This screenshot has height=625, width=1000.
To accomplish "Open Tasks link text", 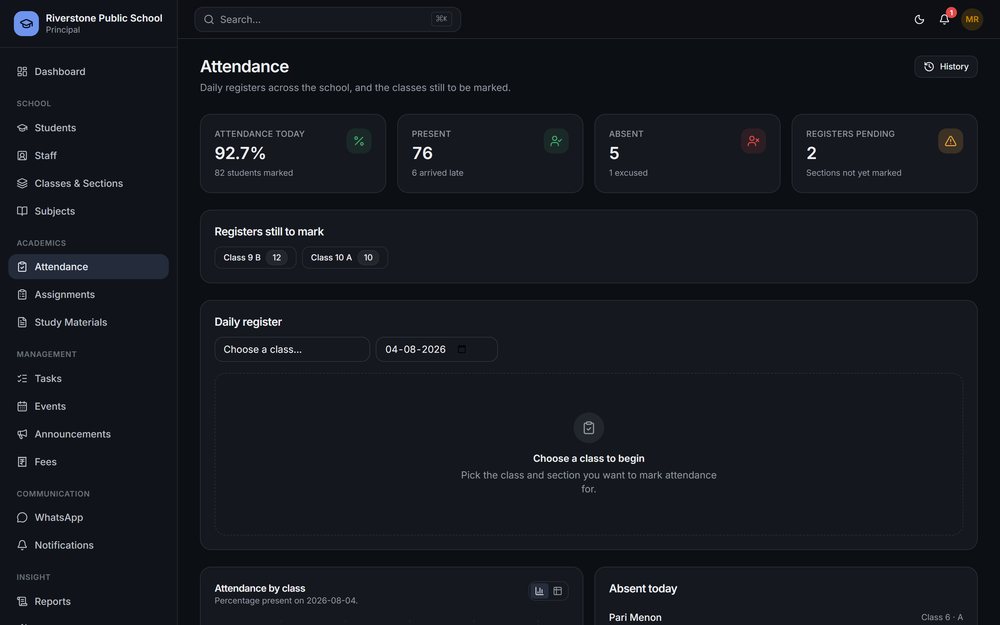I will (x=48, y=378).
